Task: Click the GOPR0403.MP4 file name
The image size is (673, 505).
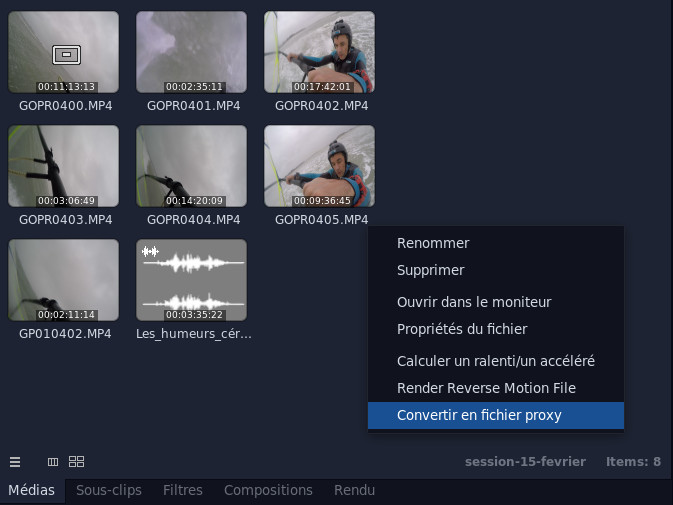Action: pos(66,220)
